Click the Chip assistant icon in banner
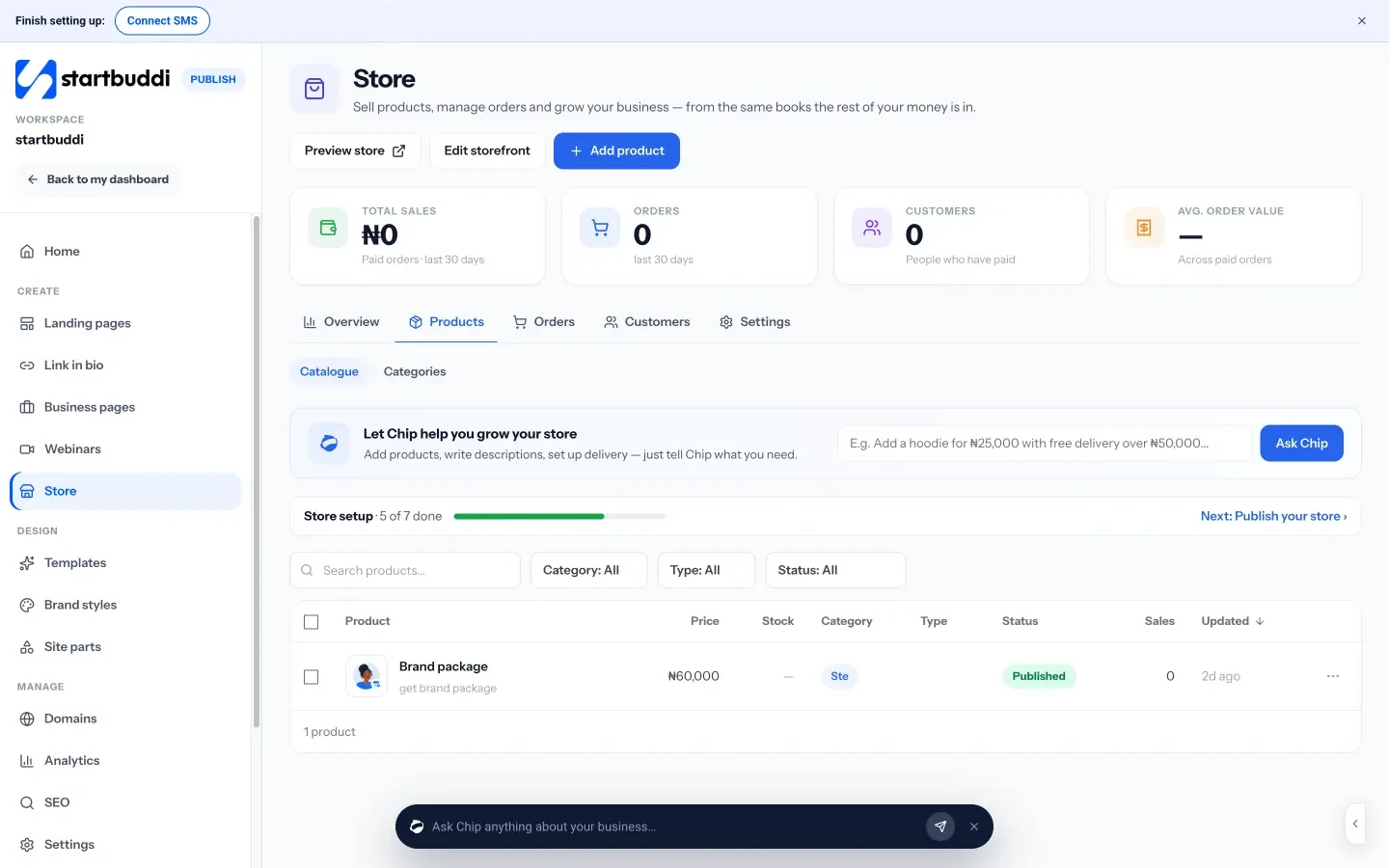Screen dimensions: 1389x868 tap(329, 444)
